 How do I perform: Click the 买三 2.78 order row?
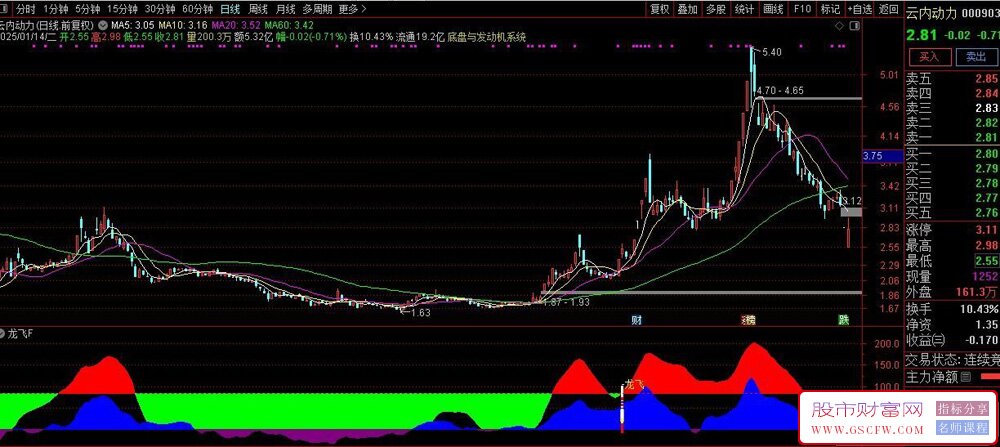pyautogui.click(x=953, y=184)
